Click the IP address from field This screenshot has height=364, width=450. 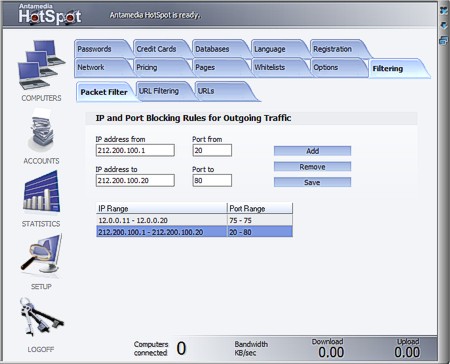click(135, 150)
